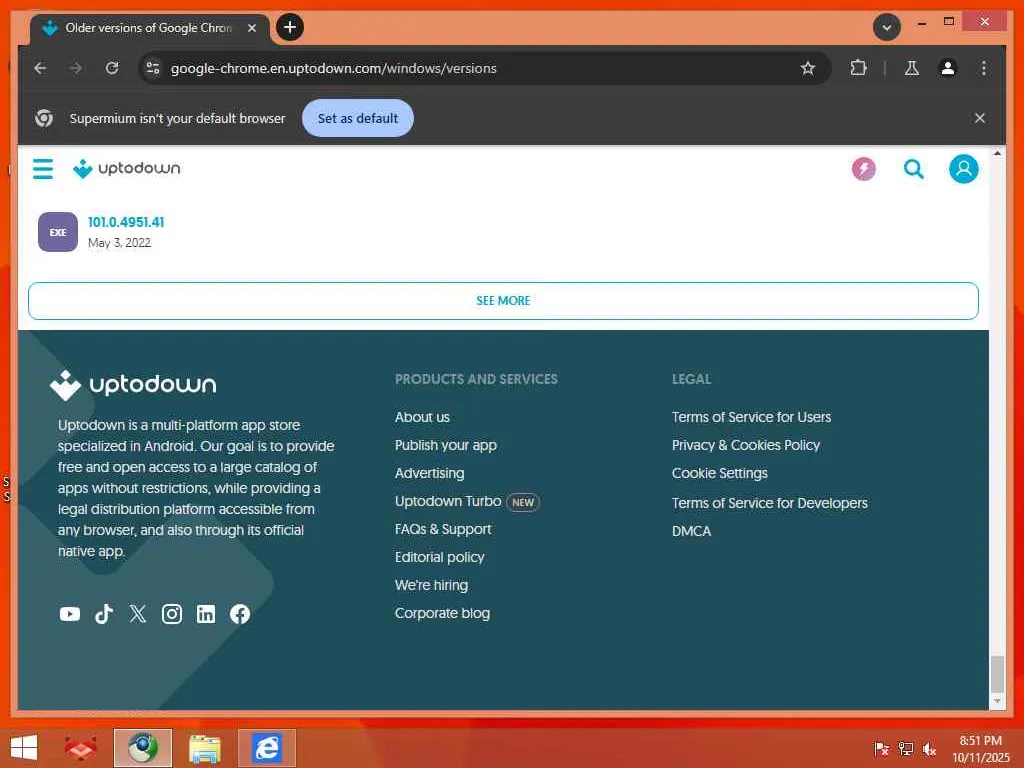1024x768 pixels.
Task: Reload the page
Action: point(112,68)
